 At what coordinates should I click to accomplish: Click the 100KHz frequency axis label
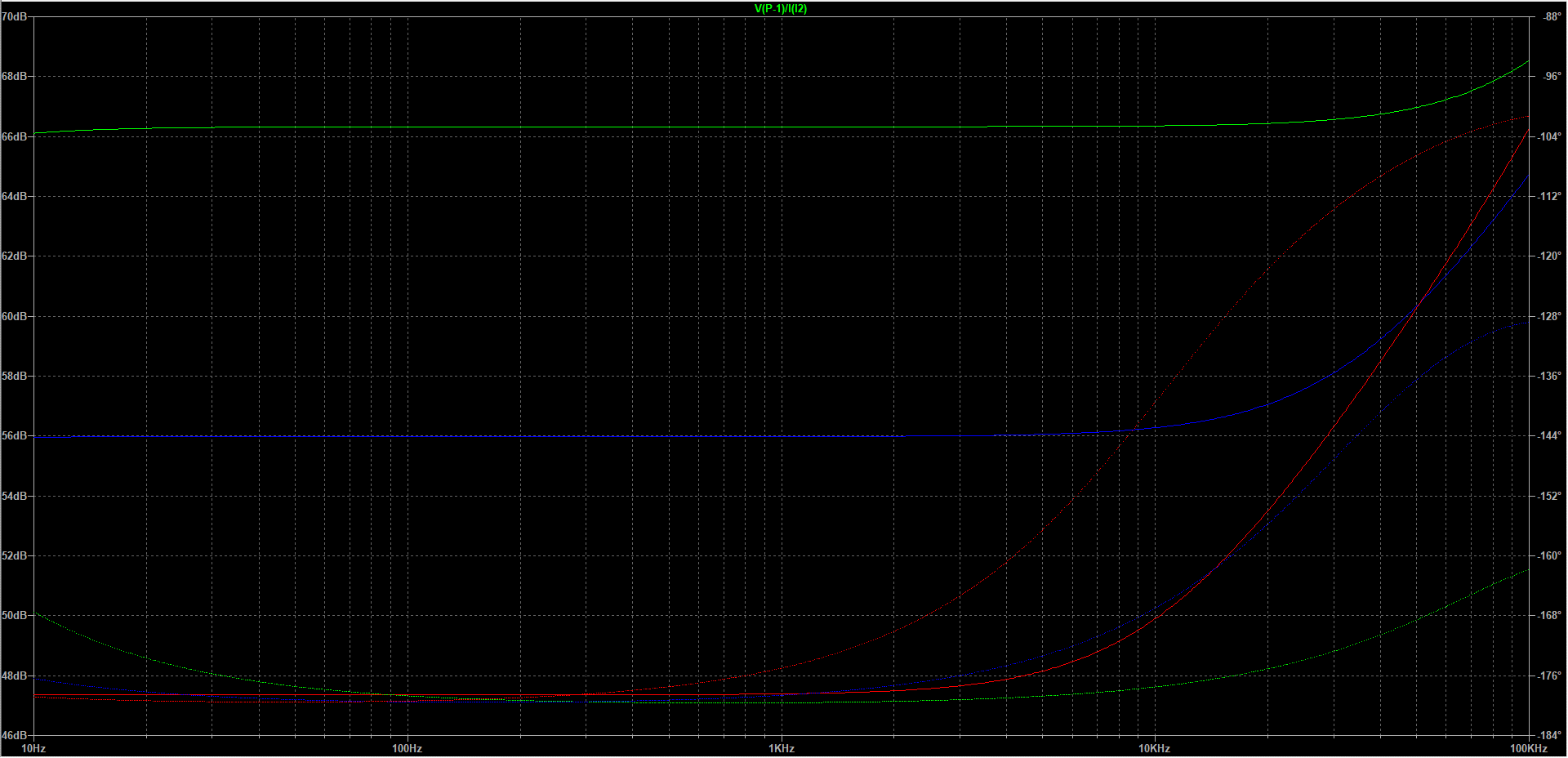(x=1528, y=748)
